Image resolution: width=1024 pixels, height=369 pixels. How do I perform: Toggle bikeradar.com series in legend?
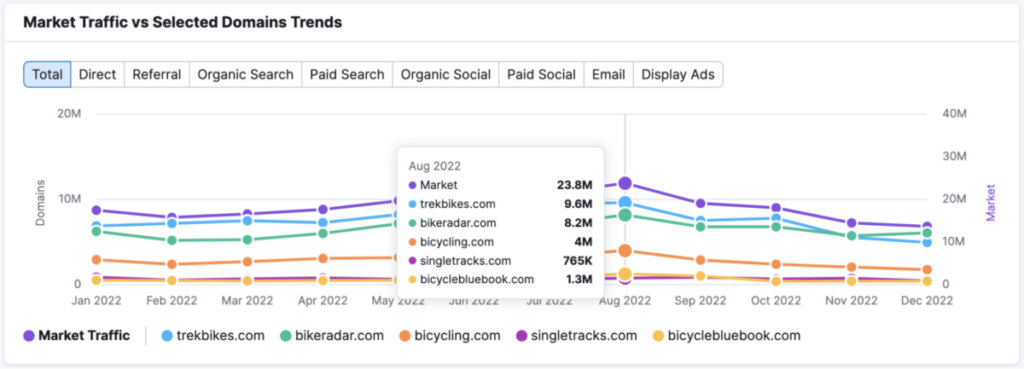(332, 336)
